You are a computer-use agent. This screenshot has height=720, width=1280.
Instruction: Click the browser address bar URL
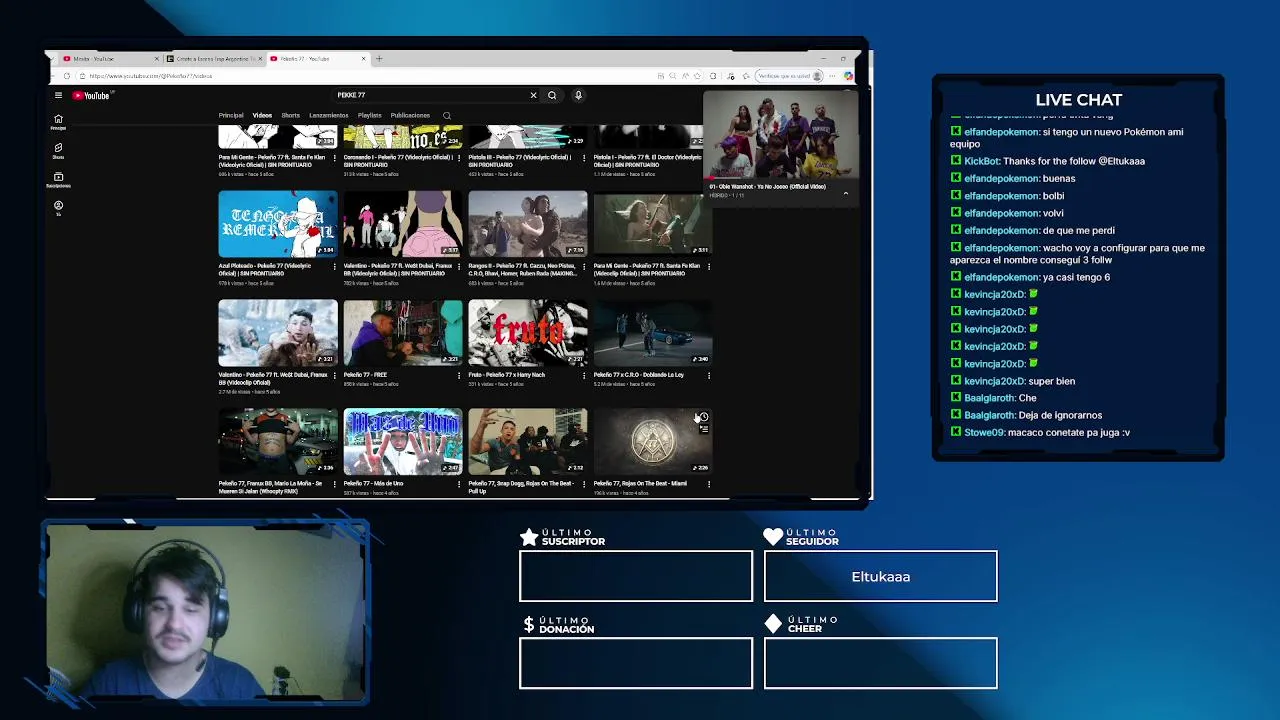150,76
